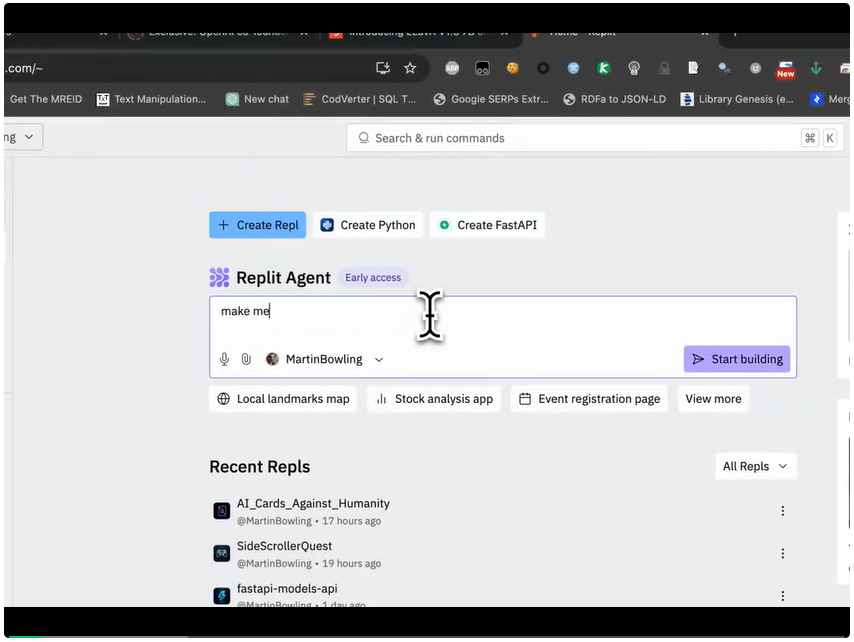Click the ABP extension icon
The width and height of the screenshot is (854, 642).
coord(452,68)
